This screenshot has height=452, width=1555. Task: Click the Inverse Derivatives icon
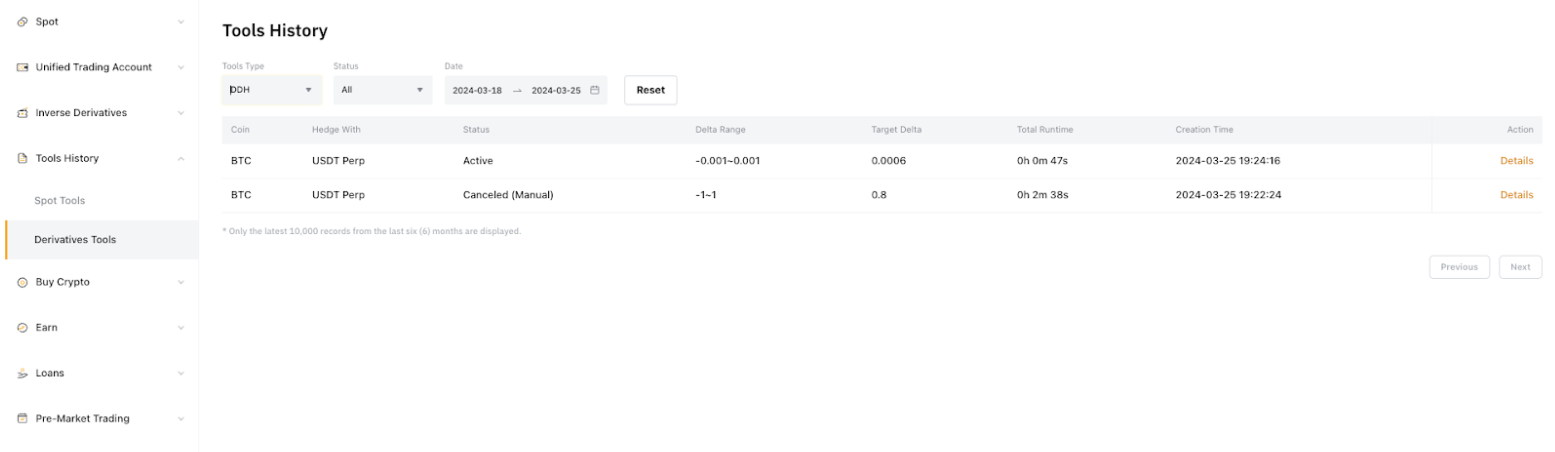(x=22, y=113)
